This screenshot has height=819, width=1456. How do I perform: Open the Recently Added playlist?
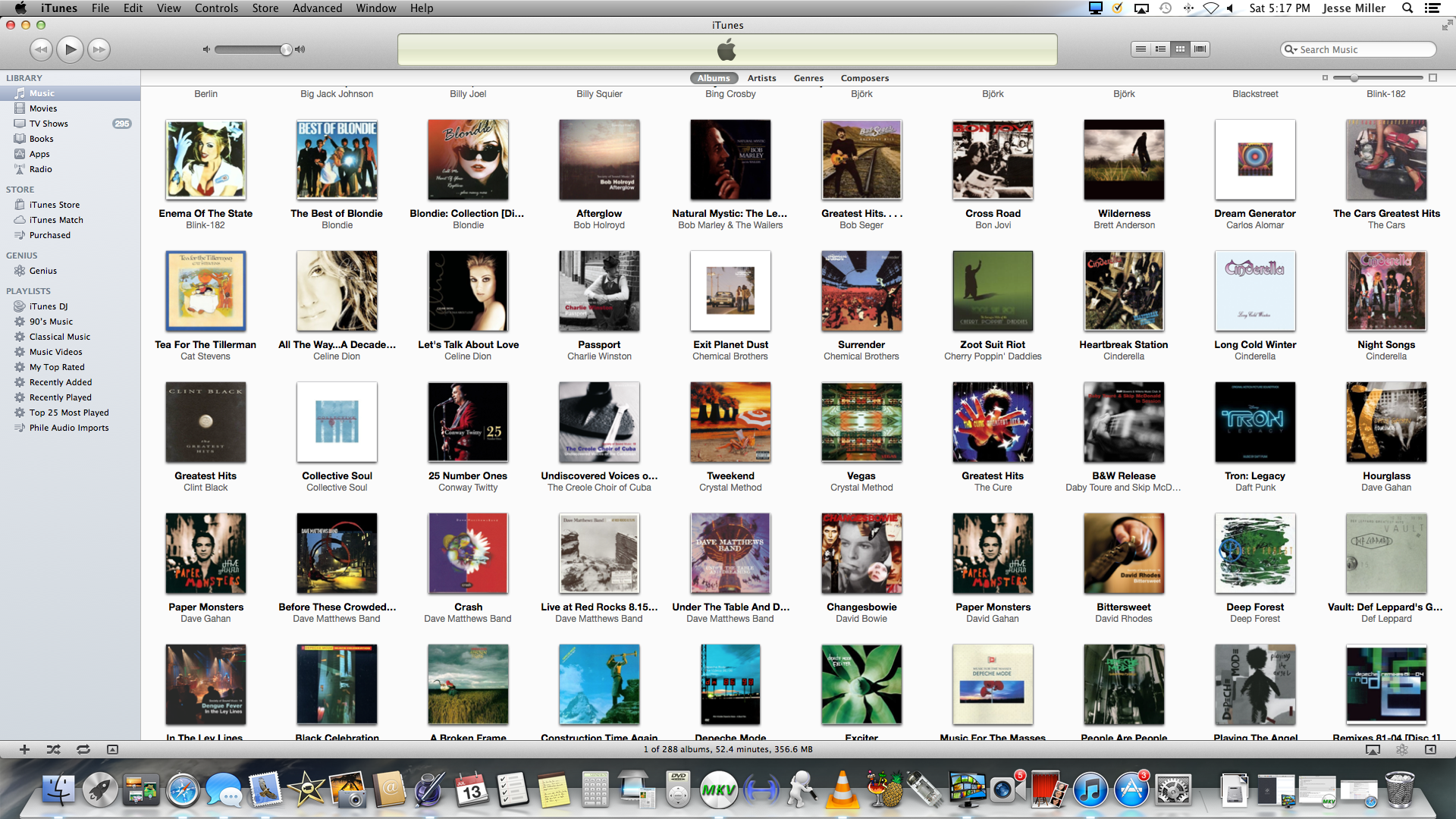coord(70,382)
